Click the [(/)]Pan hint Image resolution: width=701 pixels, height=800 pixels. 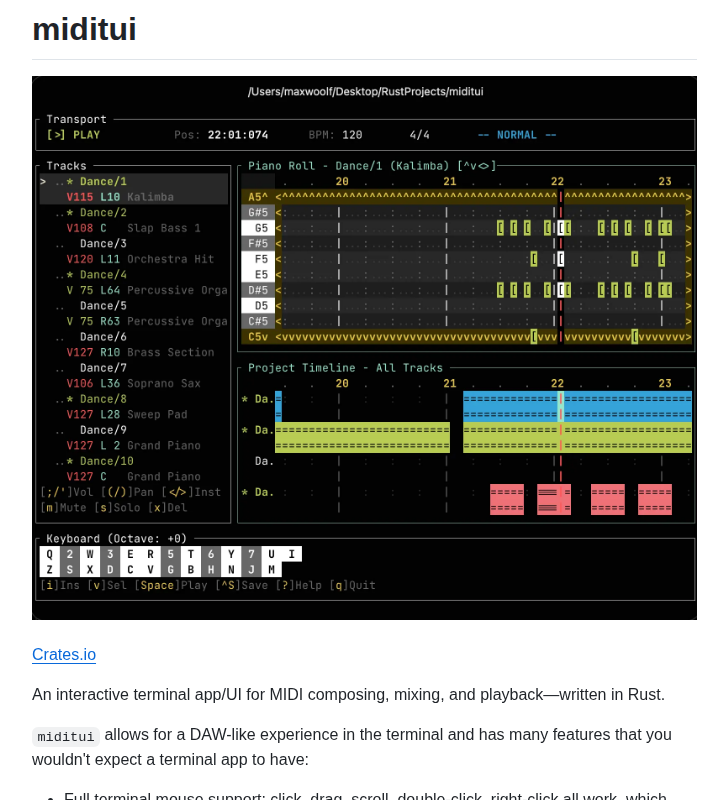click(x=127, y=492)
